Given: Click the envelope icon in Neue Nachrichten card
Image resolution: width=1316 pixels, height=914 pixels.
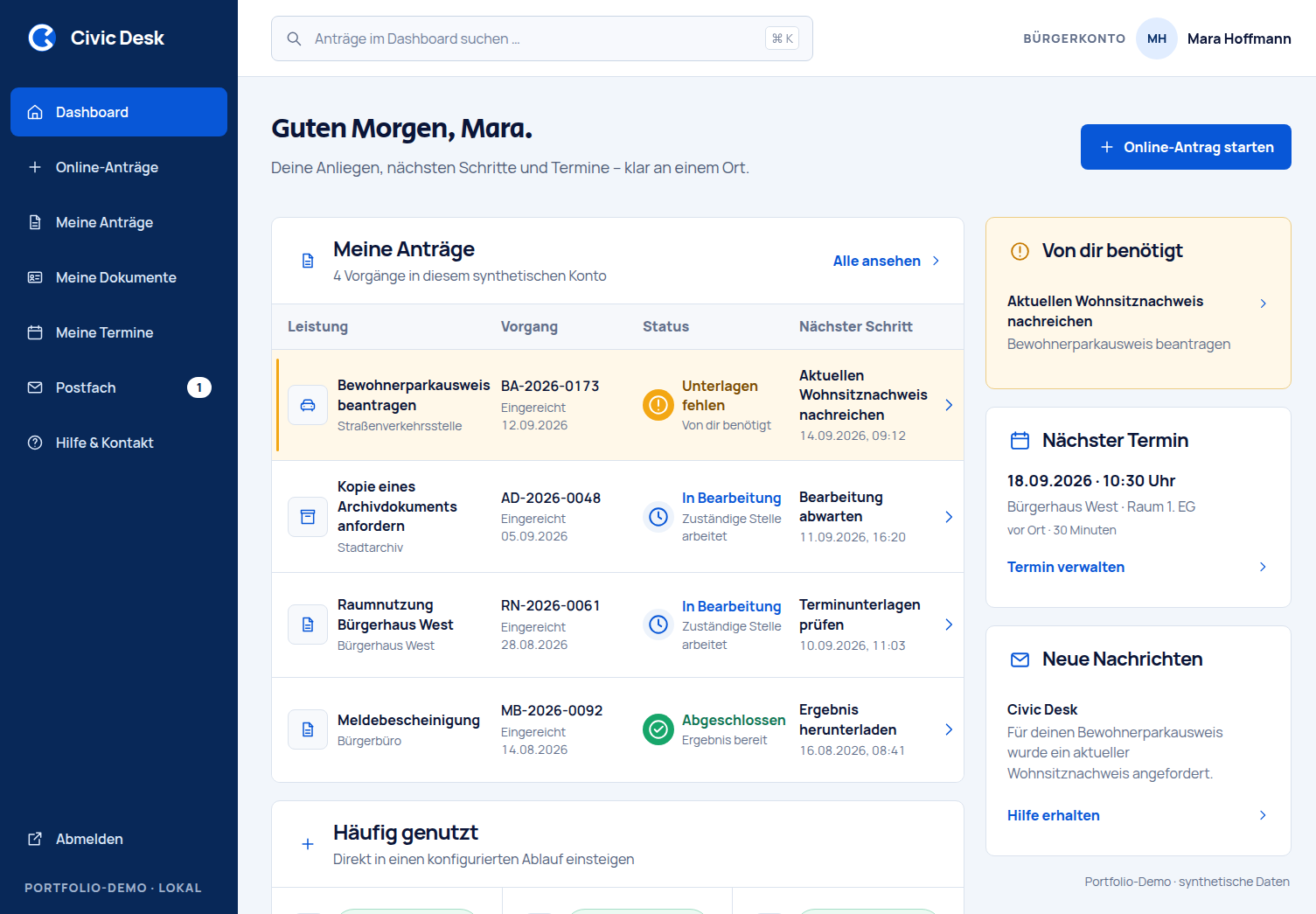Looking at the screenshot, I should (1020, 659).
